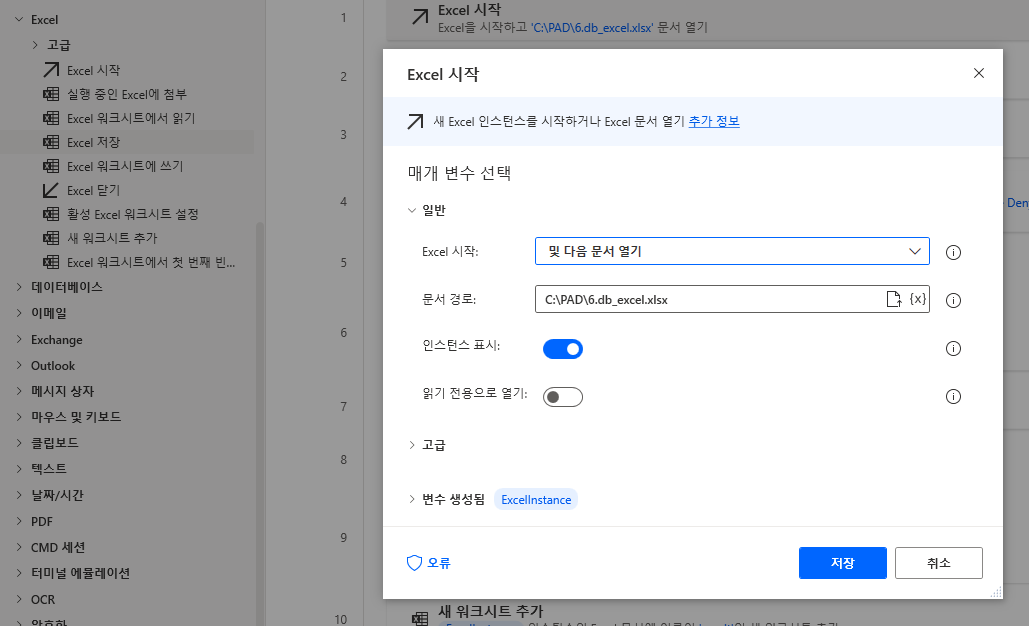Click the 활성 Excel 워크시트 설정 icon
This screenshot has height=626, width=1029.
[51, 214]
